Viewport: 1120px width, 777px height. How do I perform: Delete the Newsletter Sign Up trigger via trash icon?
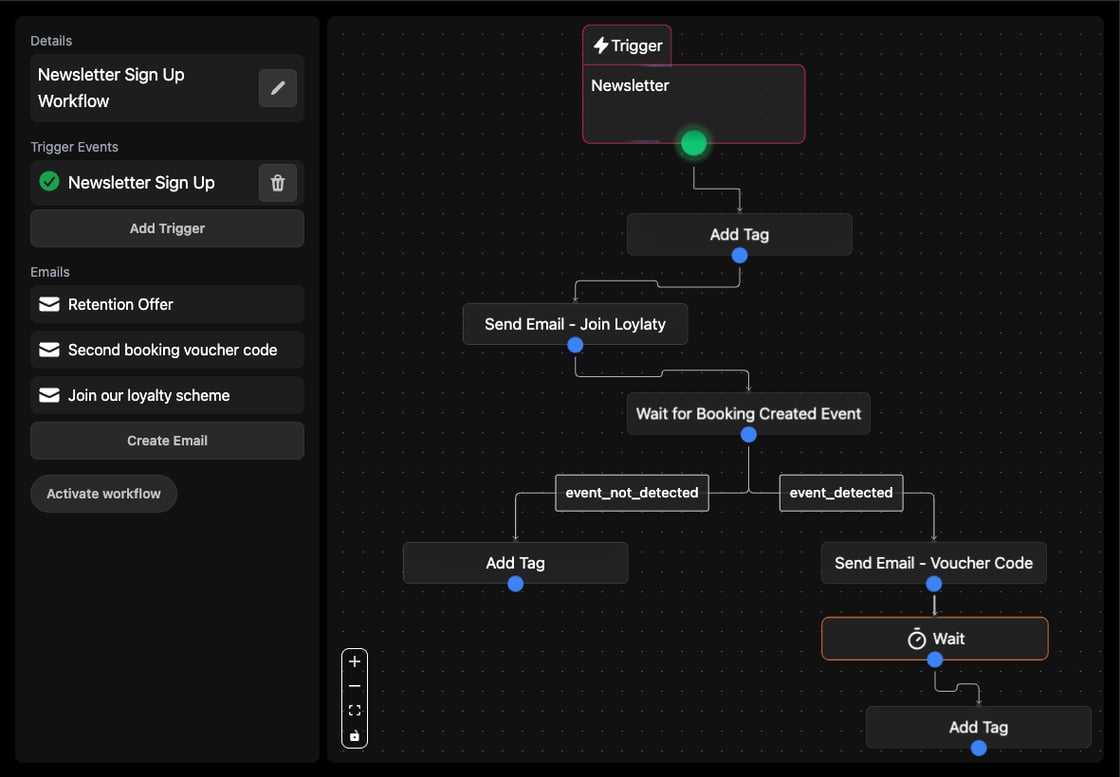(278, 183)
